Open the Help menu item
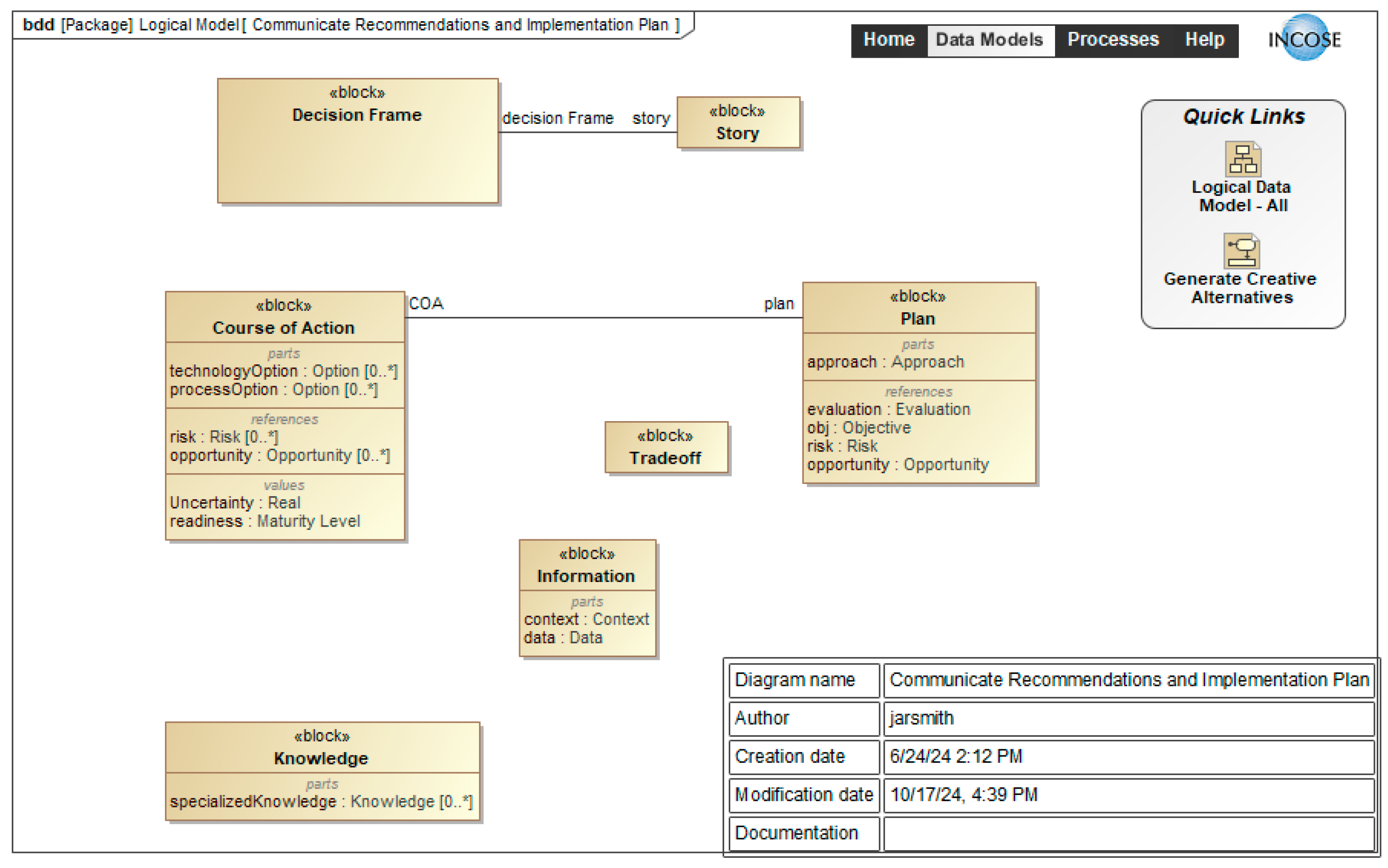The image size is (1388, 868). (x=1204, y=39)
